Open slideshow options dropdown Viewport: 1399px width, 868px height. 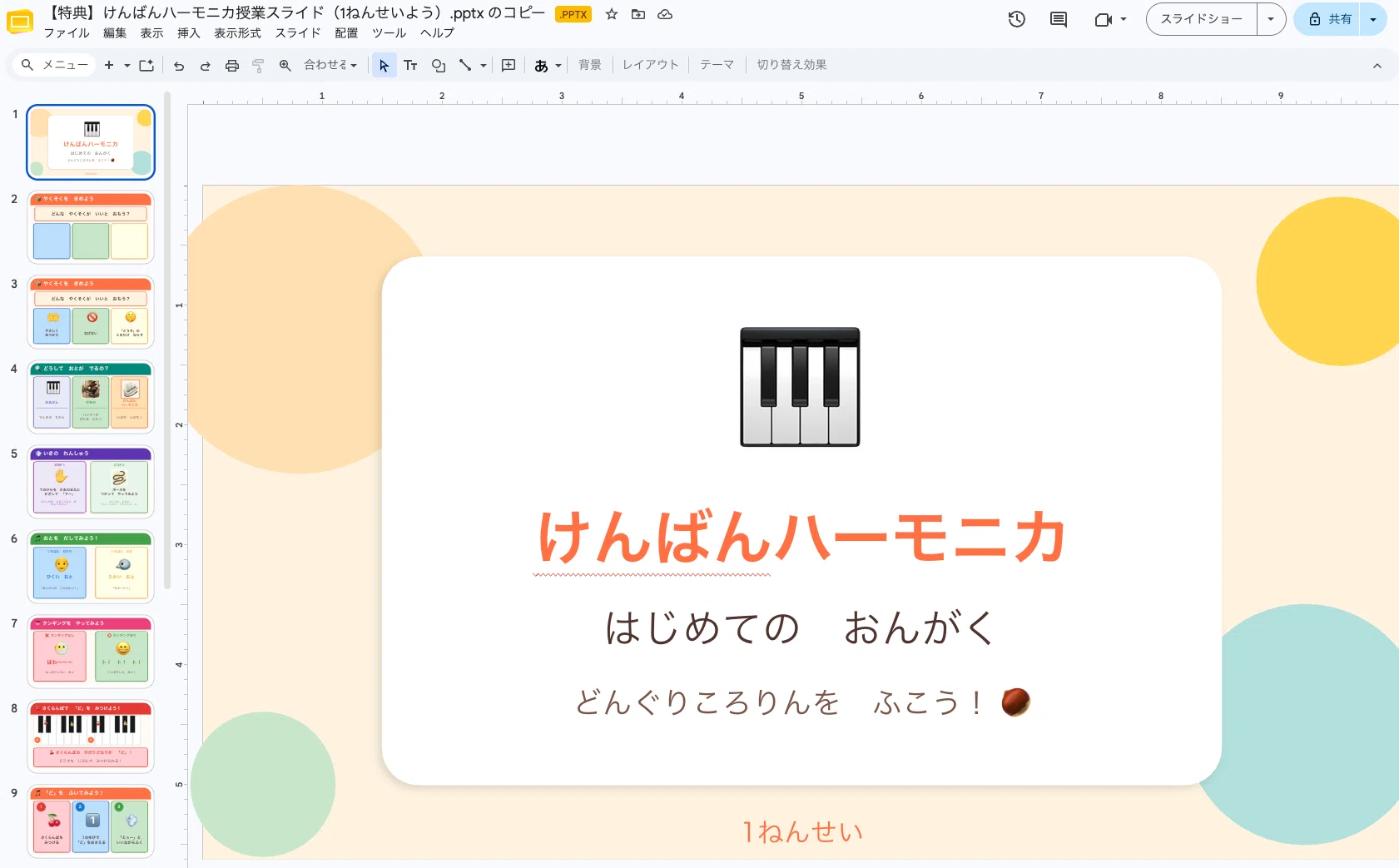tap(1271, 19)
